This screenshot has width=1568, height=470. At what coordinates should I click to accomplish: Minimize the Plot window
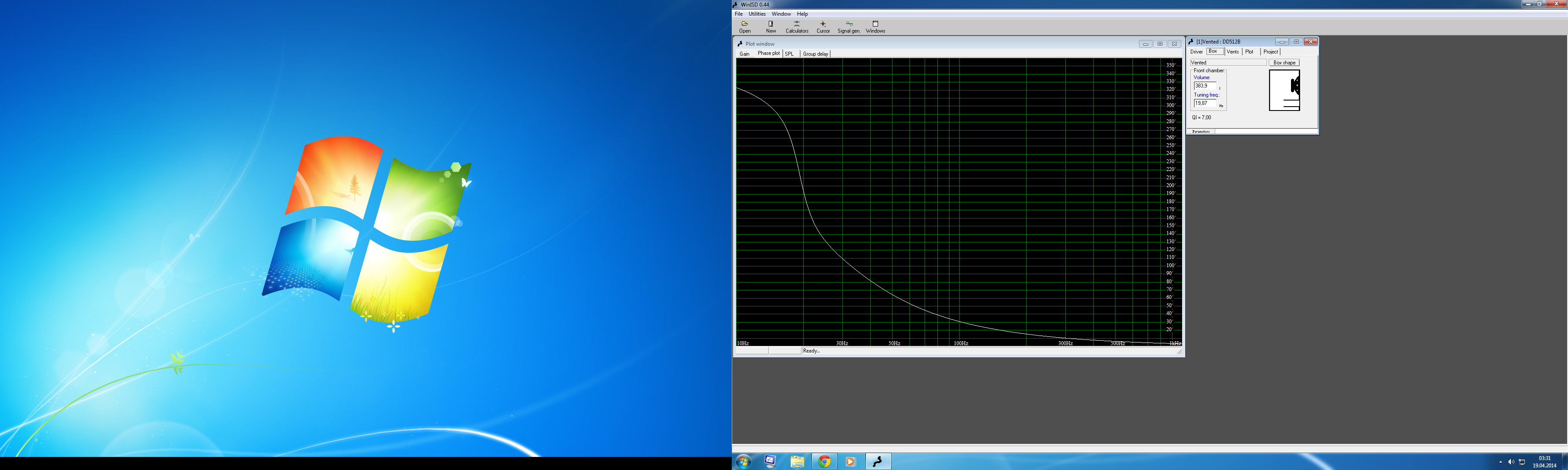[1146, 44]
